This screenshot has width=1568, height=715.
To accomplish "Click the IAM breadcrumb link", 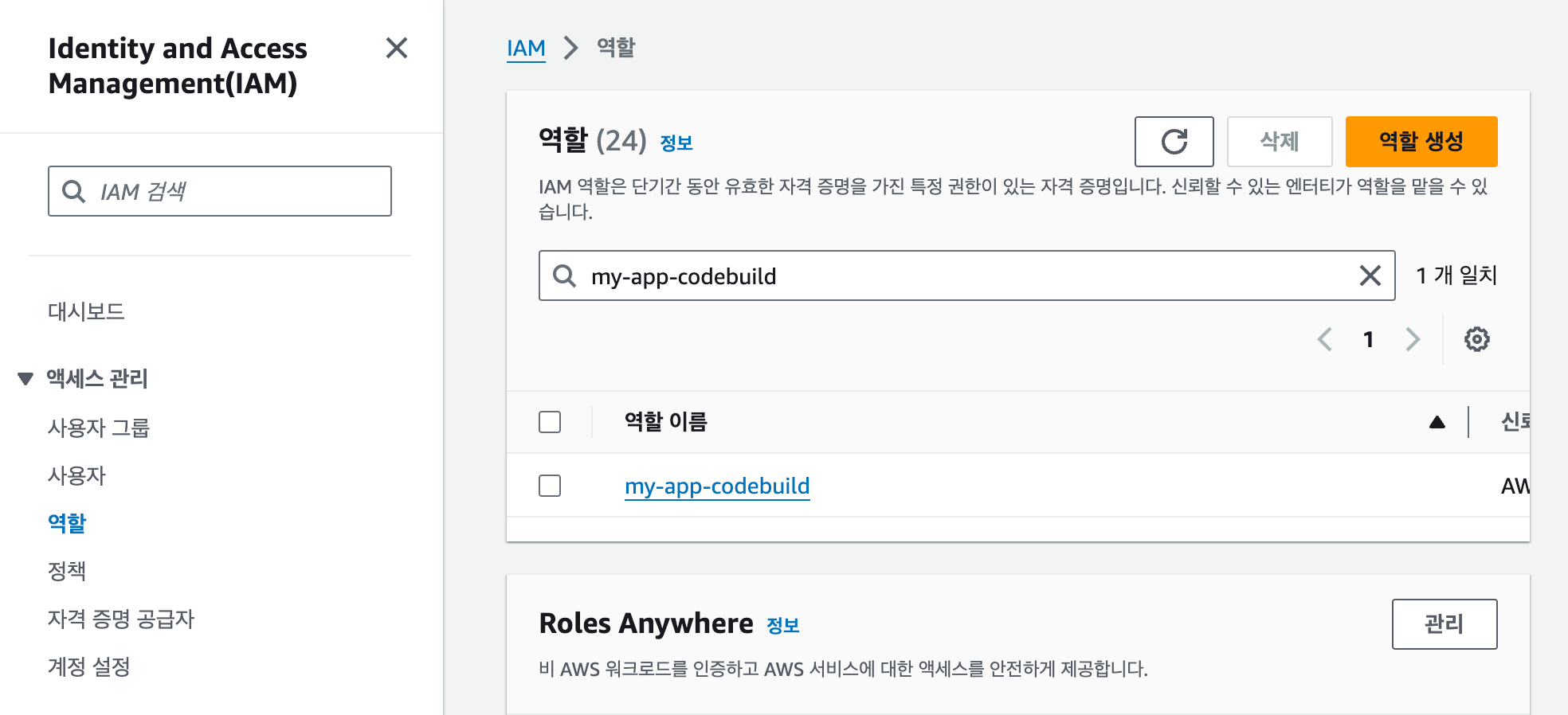I will (526, 49).
